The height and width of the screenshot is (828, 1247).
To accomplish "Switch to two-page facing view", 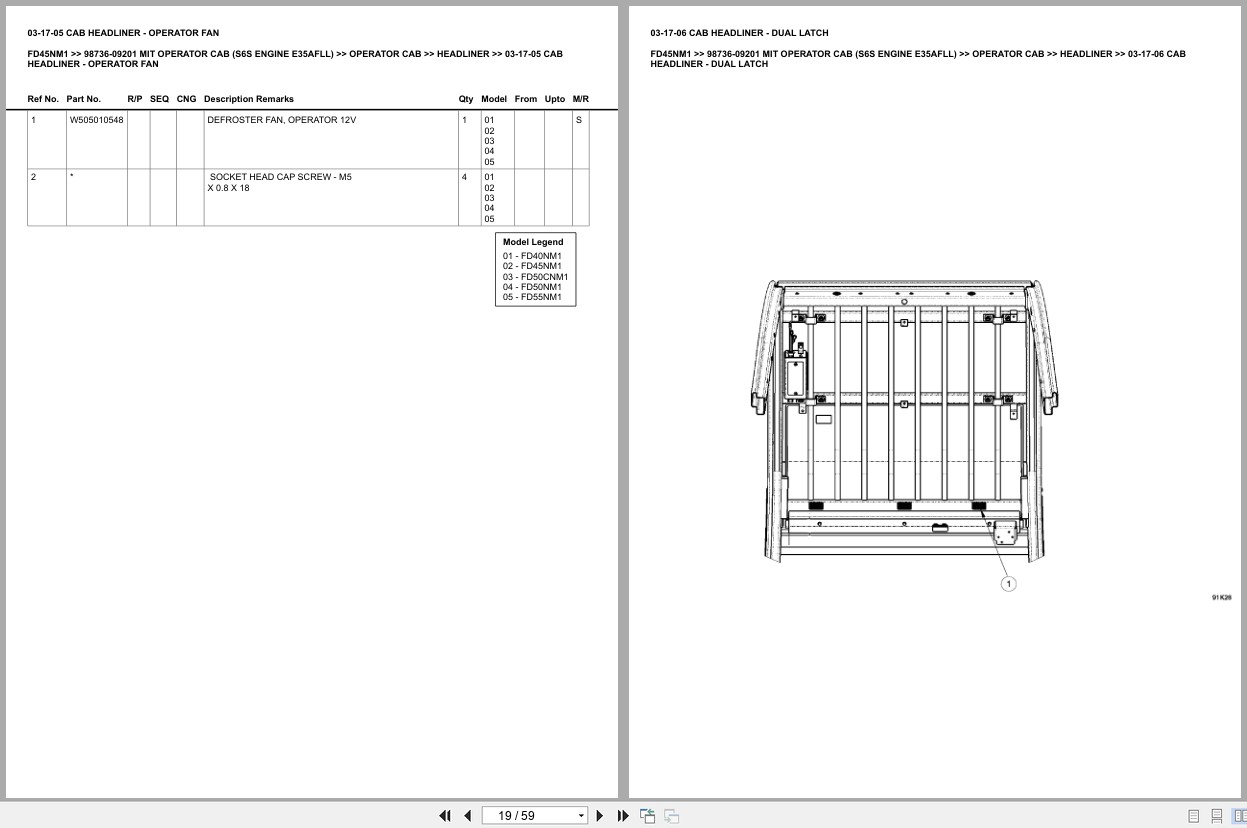I will coord(1240,816).
